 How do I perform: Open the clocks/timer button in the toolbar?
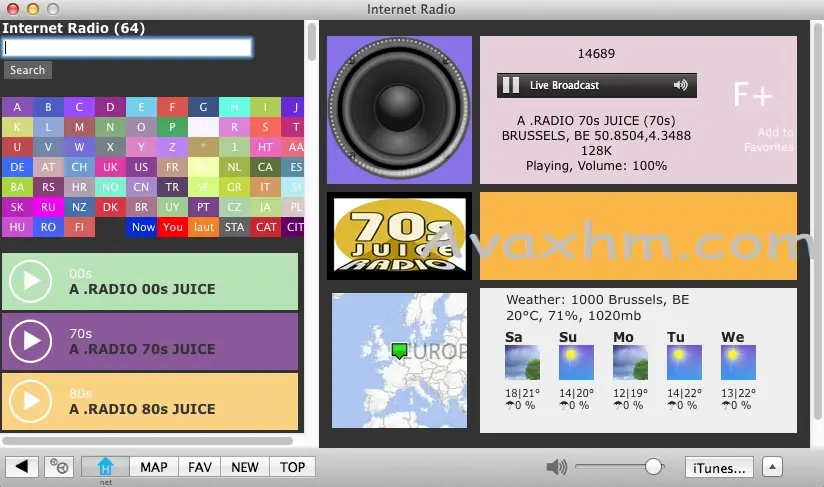point(58,467)
